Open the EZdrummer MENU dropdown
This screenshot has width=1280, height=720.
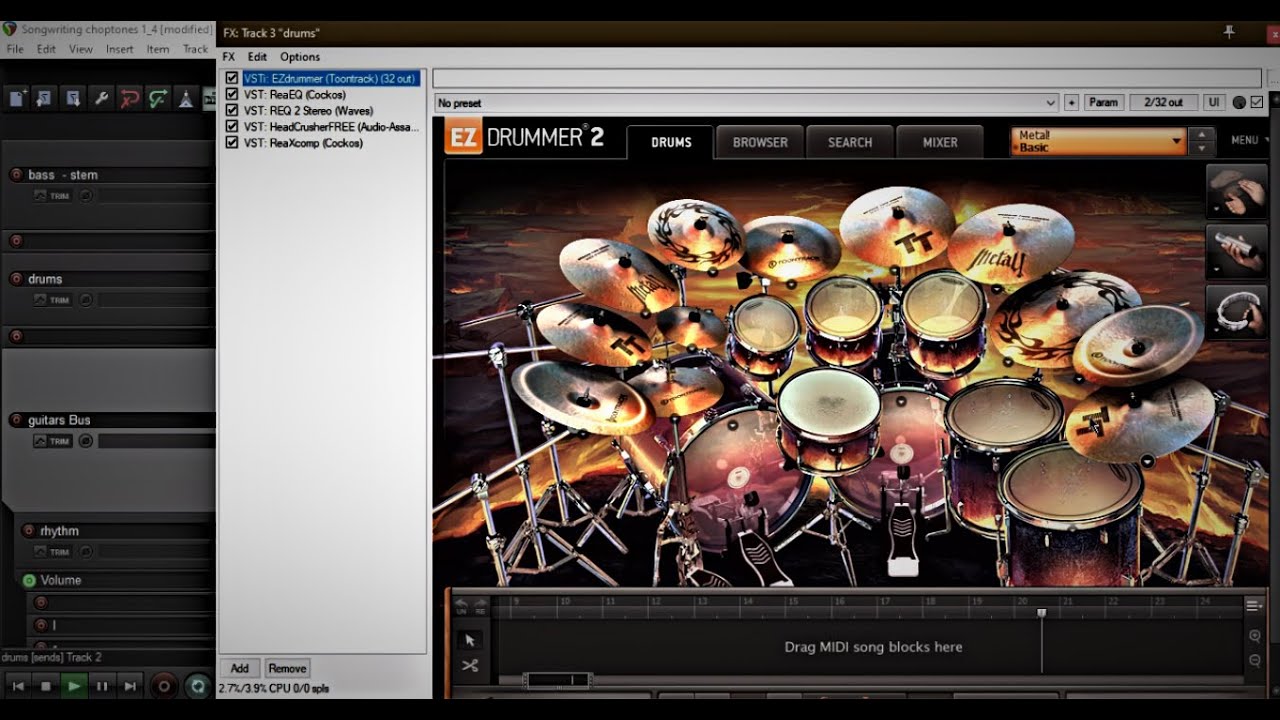coord(1249,140)
